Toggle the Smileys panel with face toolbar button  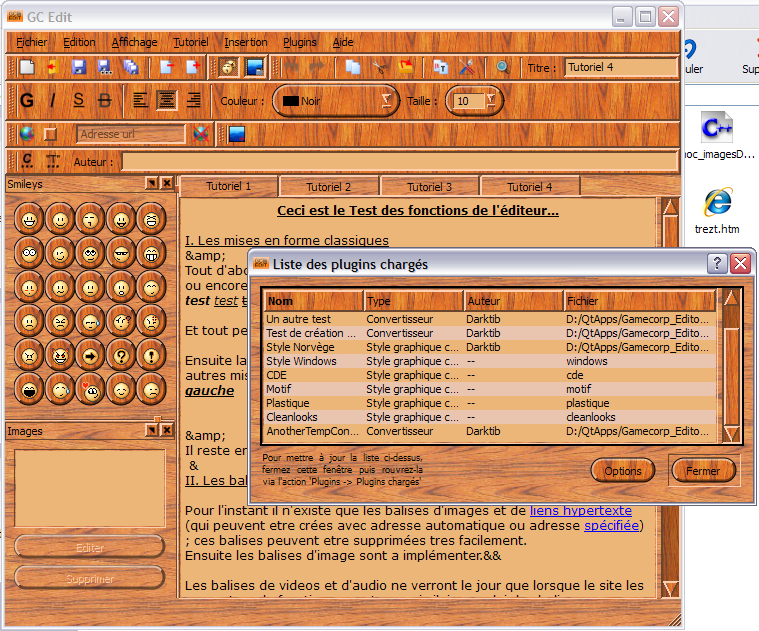pyautogui.click(x=229, y=67)
